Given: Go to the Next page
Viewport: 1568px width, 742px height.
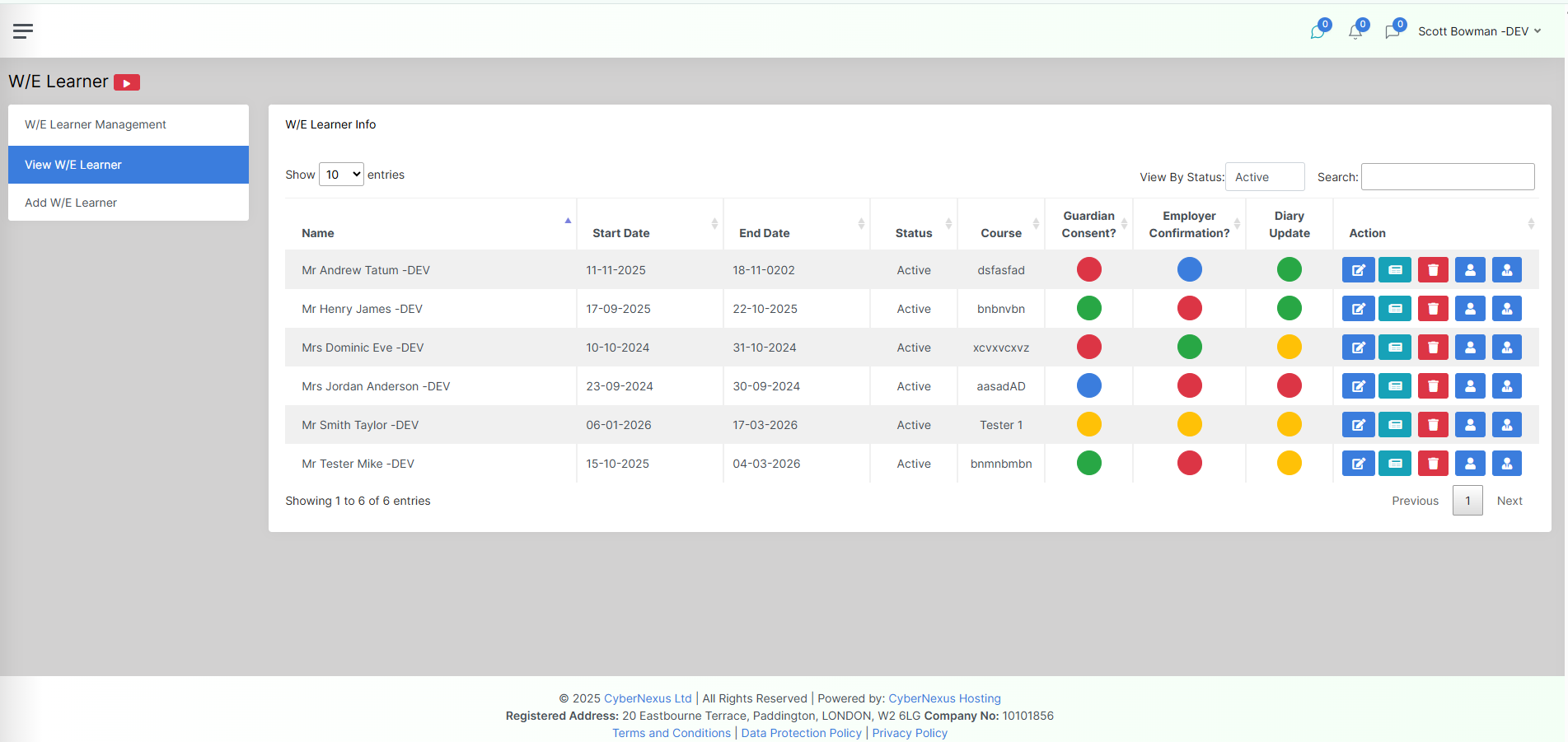Looking at the screenshot, I should pyautogui.click(x=1509, y=501).
